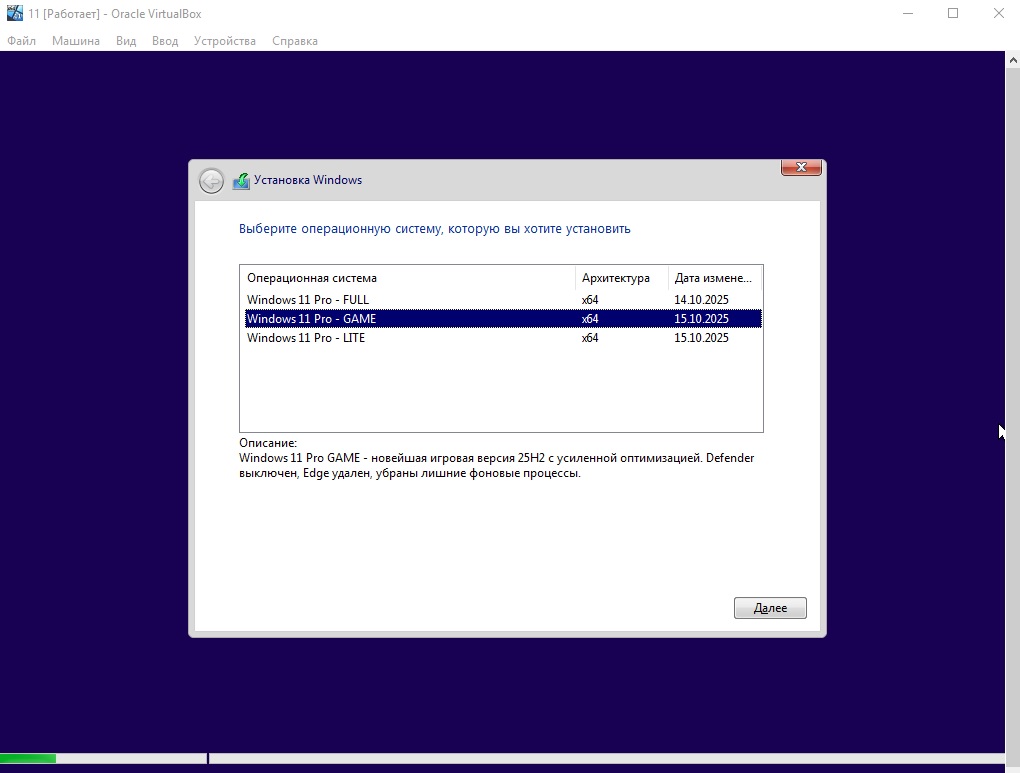Close the VirtualBox window
The image size is (1020, 773).
point(999,13)
